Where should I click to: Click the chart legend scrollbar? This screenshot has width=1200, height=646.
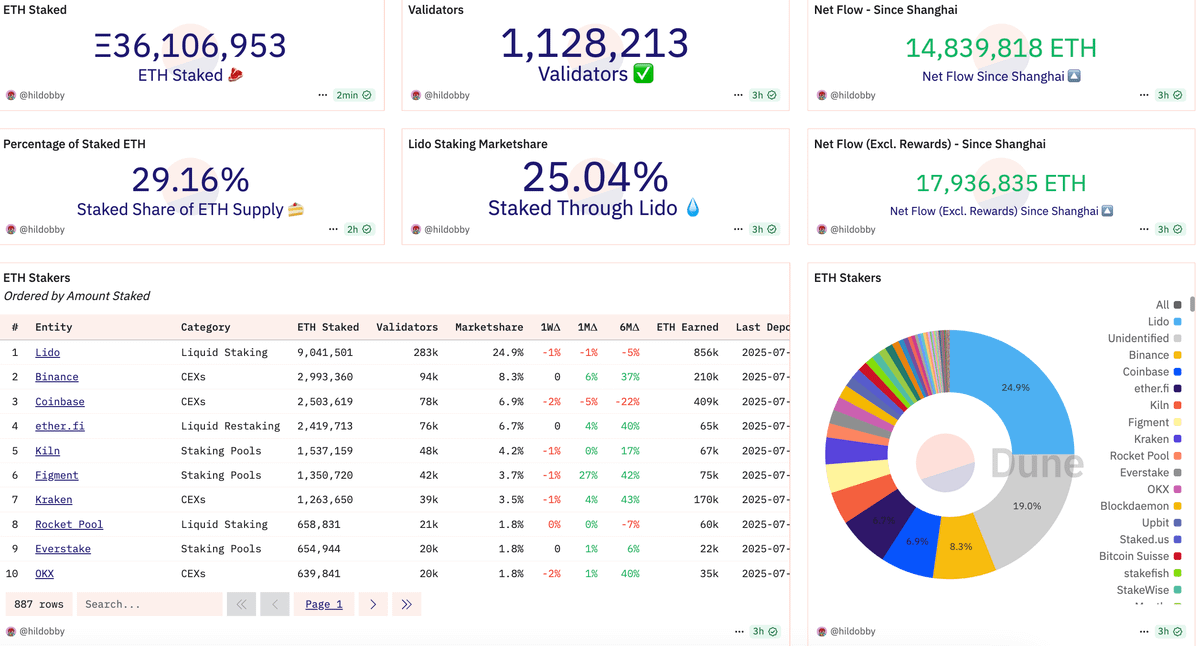[x=1192, y=304]
